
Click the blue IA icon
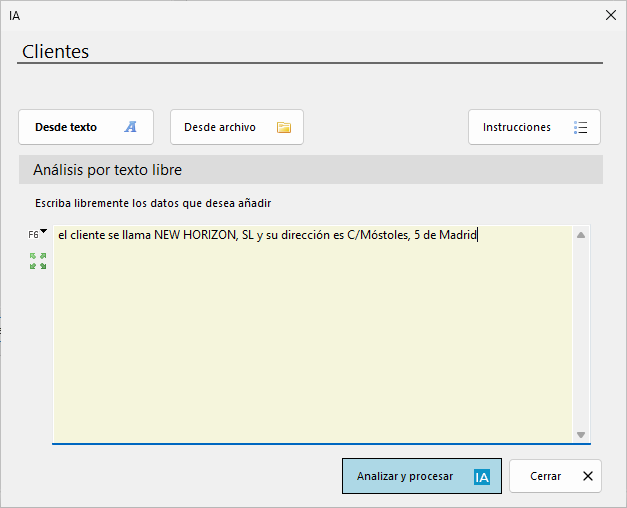click(482, 477)
